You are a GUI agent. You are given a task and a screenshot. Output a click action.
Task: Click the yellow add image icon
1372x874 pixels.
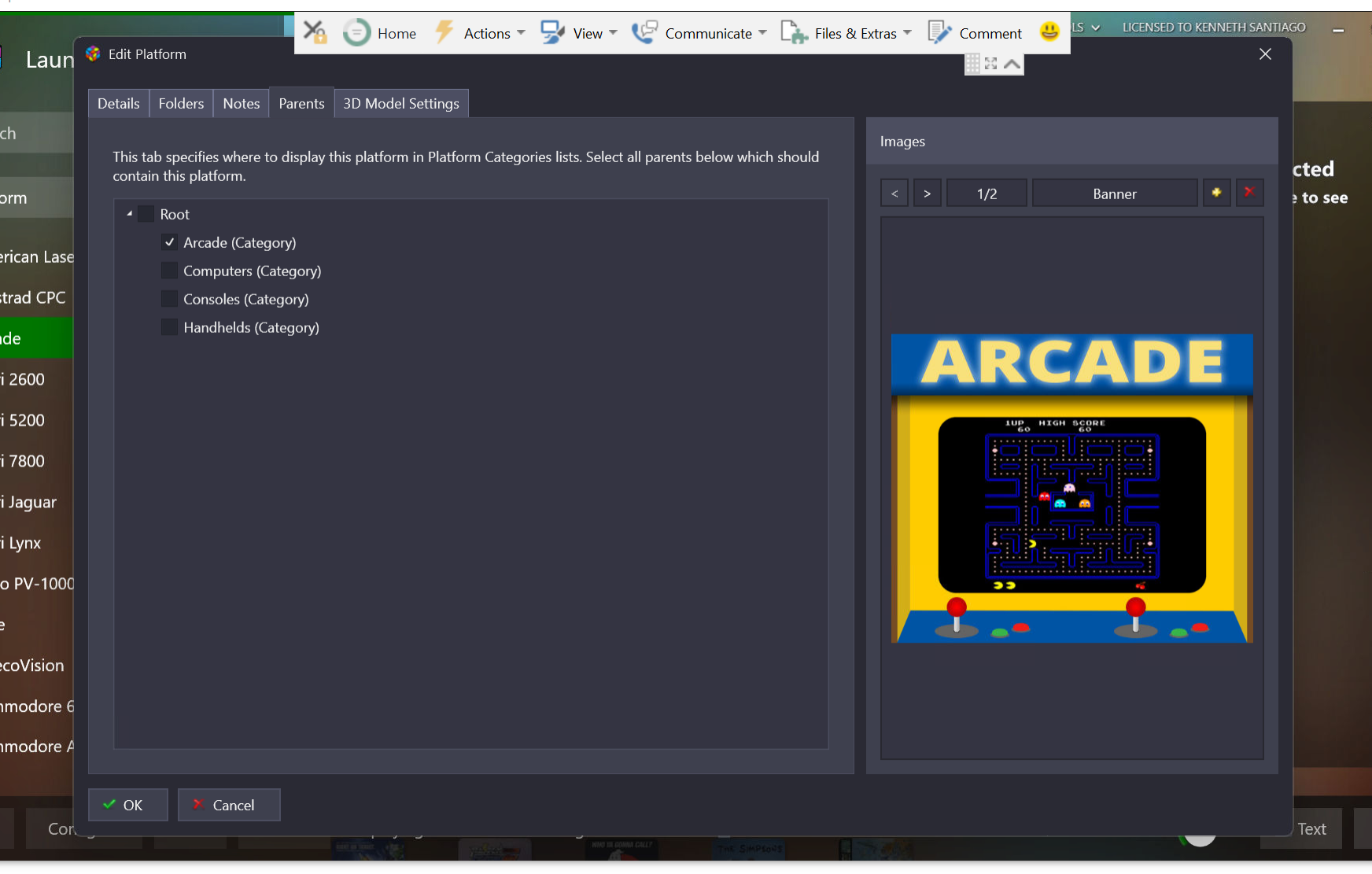[1216, 193]
